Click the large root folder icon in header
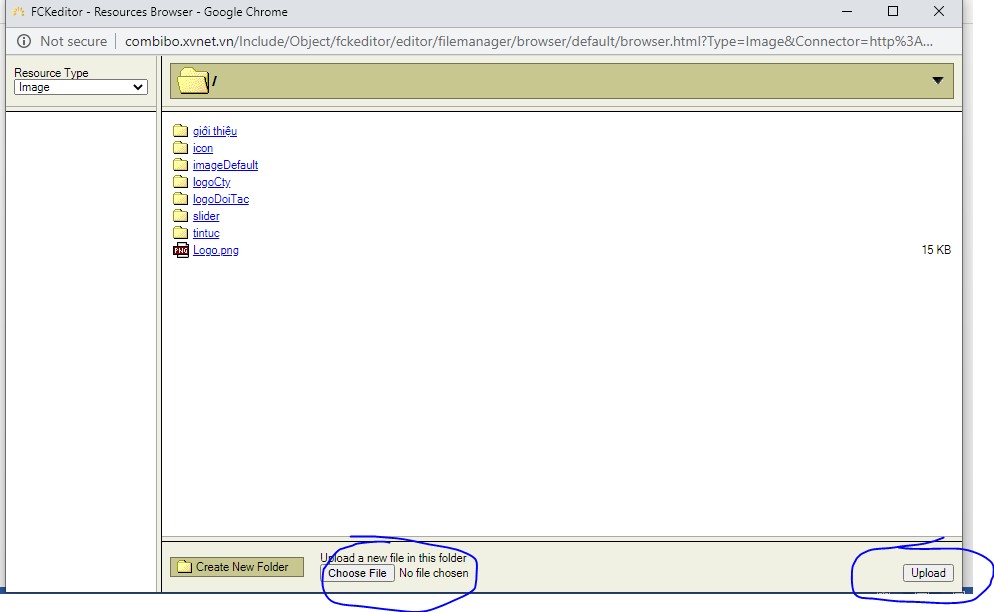 (192, 81)
